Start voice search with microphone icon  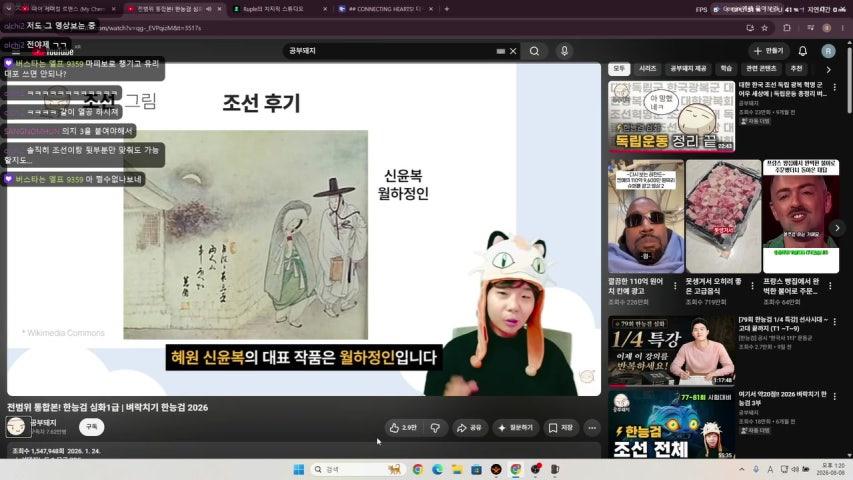click(x=564, y=51)
